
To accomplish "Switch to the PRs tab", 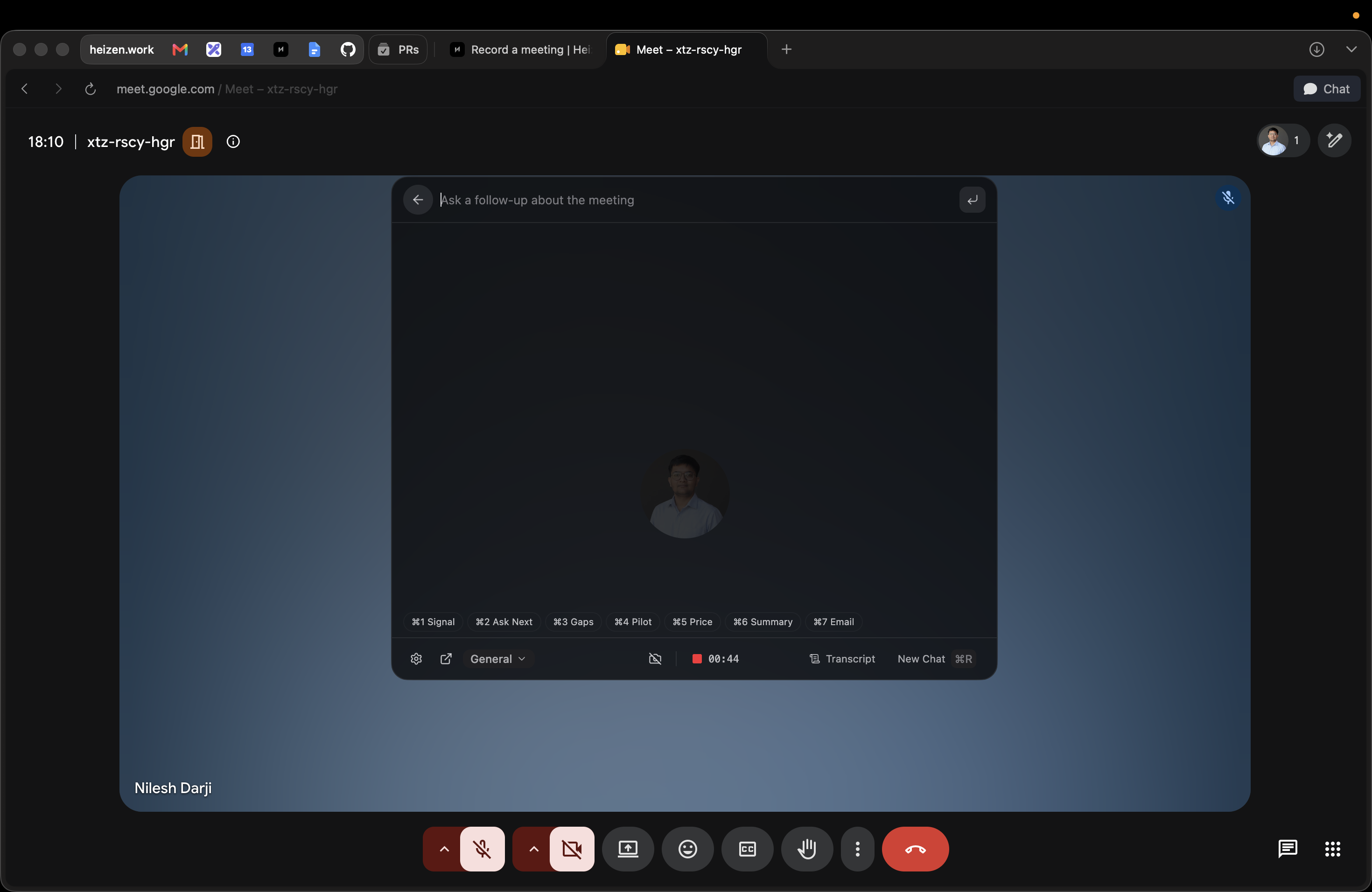I will 399,49.
